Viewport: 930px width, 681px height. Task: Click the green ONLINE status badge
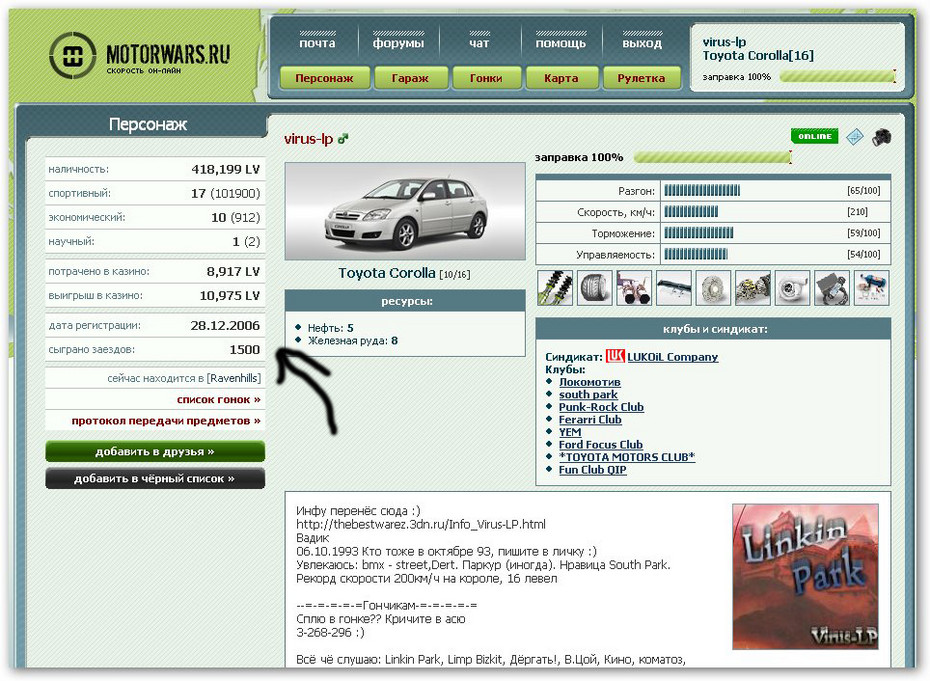point(814,136)
